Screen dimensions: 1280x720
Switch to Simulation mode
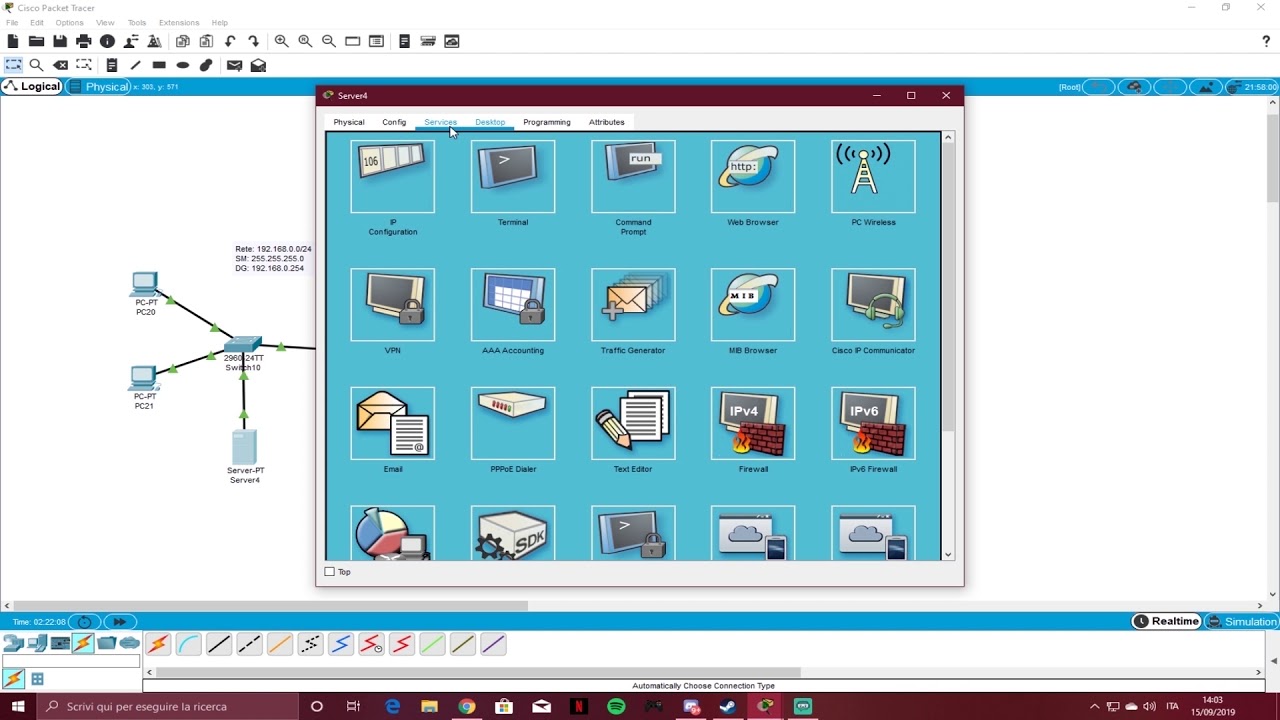pyautogui.click(x=1242, y=622)
